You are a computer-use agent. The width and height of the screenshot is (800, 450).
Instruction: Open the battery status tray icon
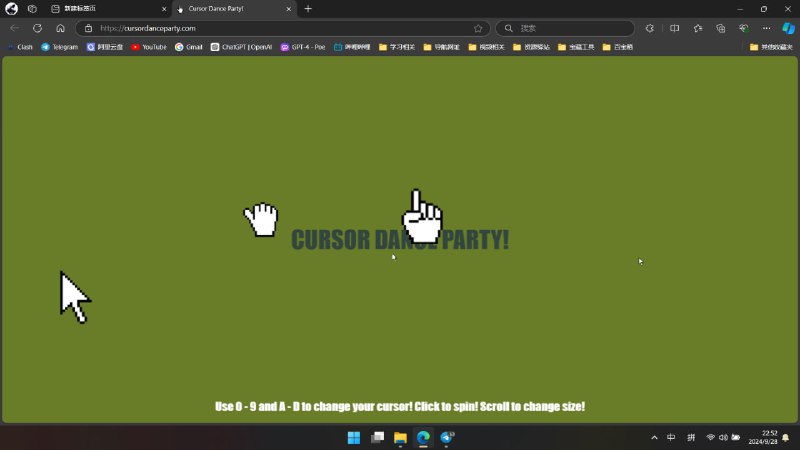coord(736,438)
